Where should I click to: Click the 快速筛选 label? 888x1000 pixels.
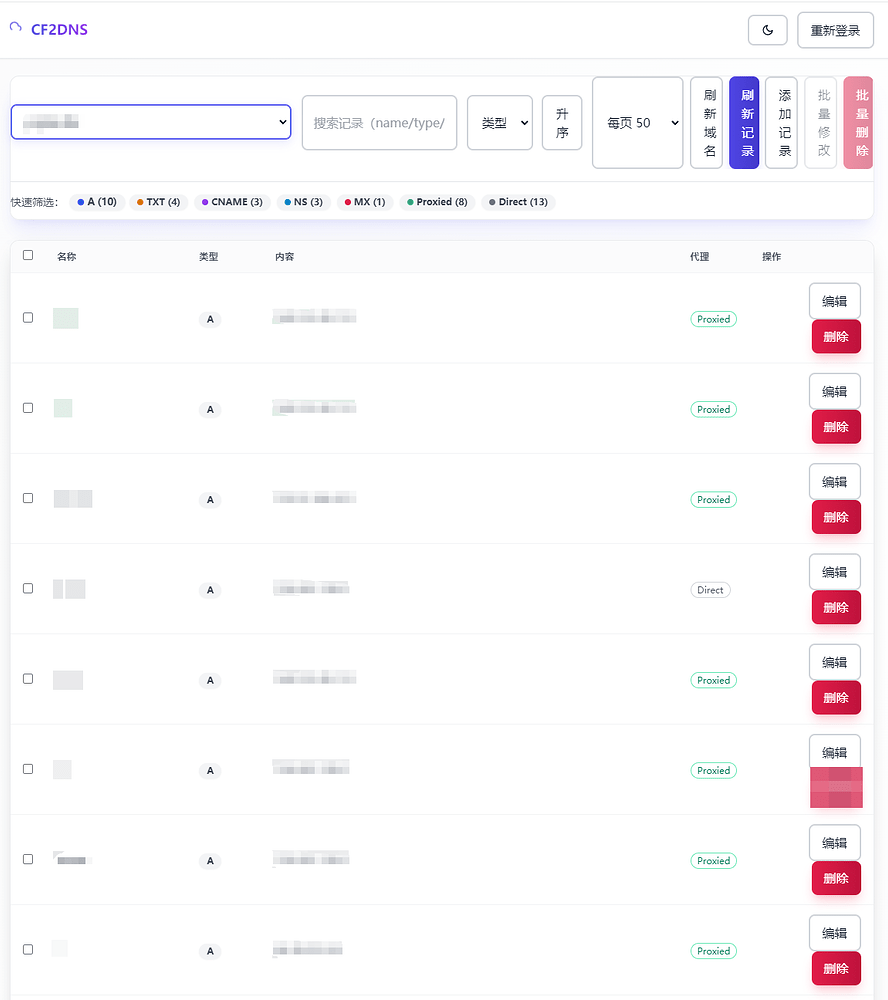[34, 202]
